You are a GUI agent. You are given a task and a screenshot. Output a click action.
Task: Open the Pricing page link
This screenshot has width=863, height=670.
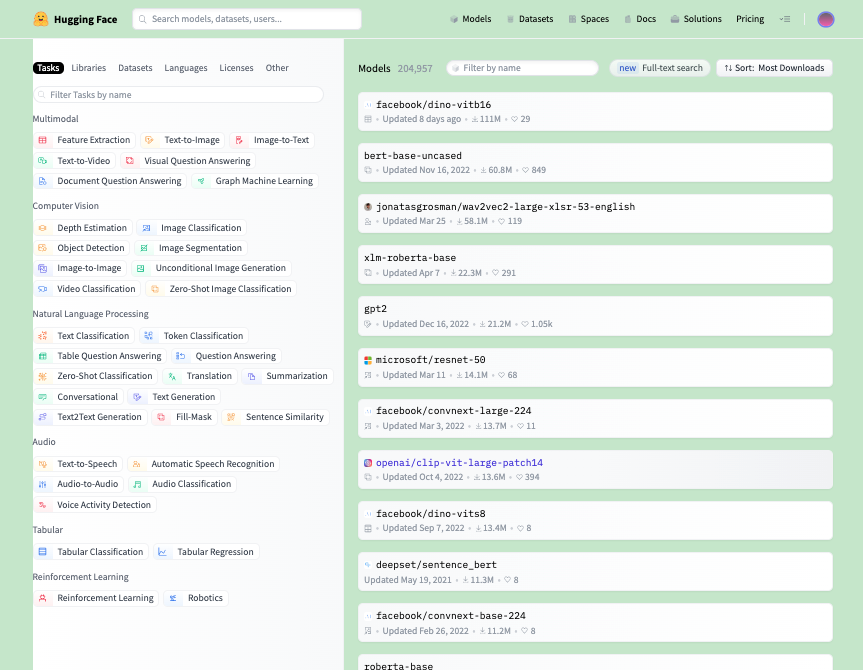click(x=750, y=19)
